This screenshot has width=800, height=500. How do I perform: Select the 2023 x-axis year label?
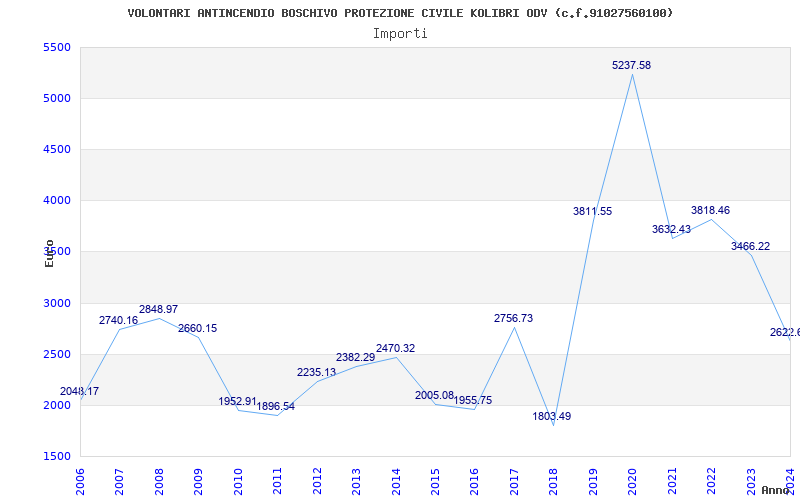[751, 482]
